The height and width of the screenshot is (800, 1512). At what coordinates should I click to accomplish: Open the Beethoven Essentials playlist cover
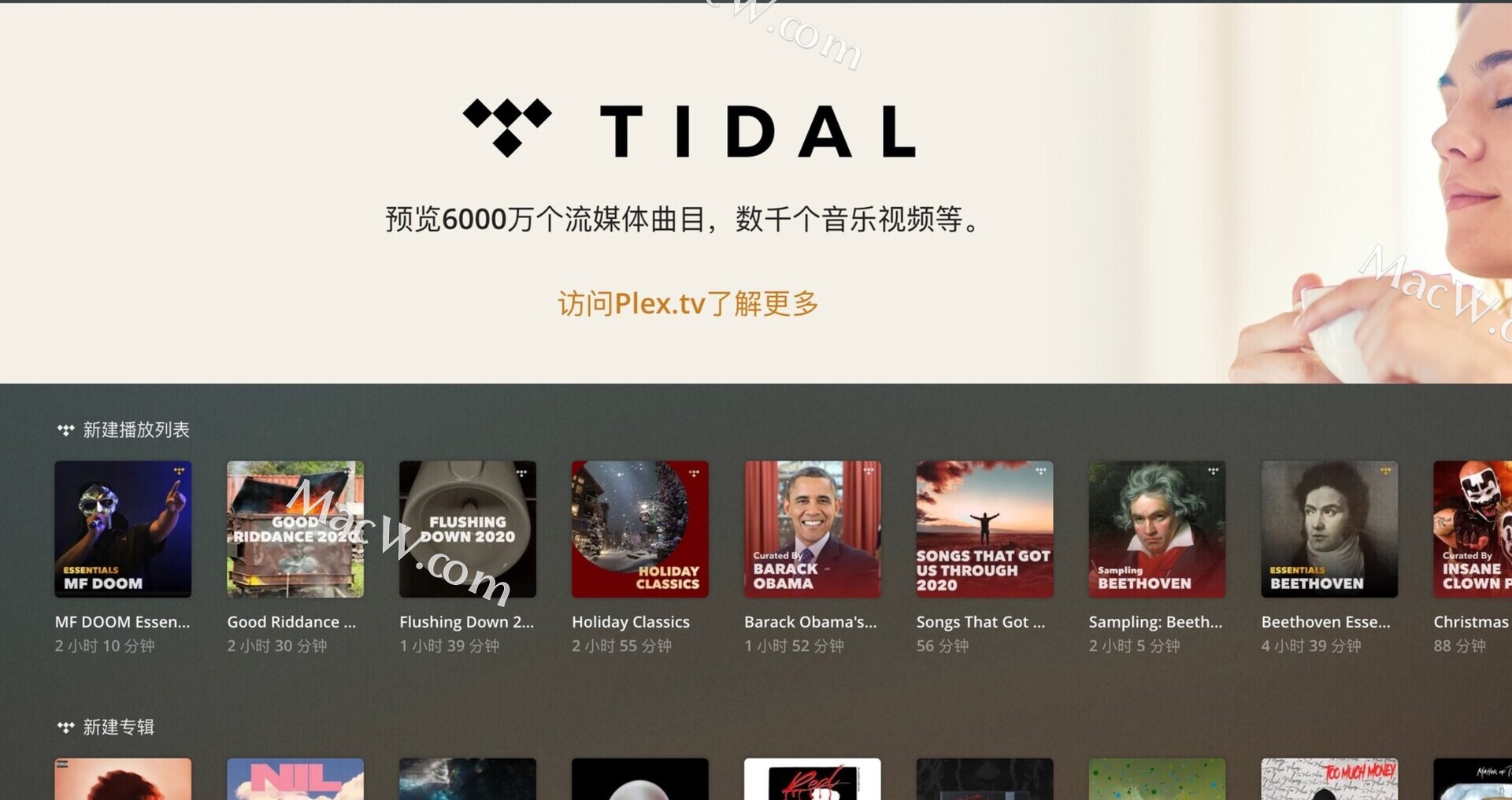click(1330, 529)
